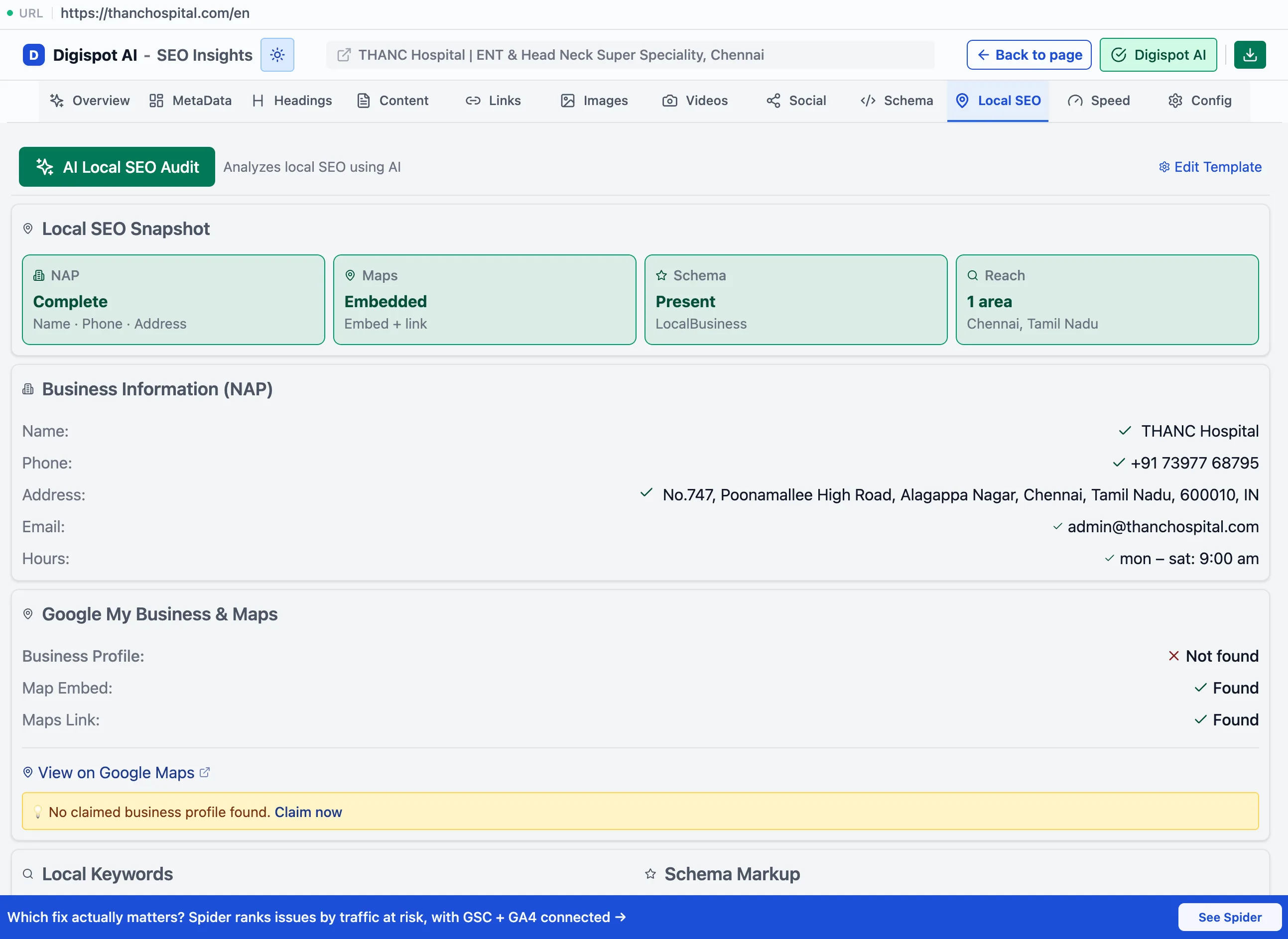Click the pin icon beside Local SEO Snapshot
1288x939 pixels.
click(x=28, y=229)
